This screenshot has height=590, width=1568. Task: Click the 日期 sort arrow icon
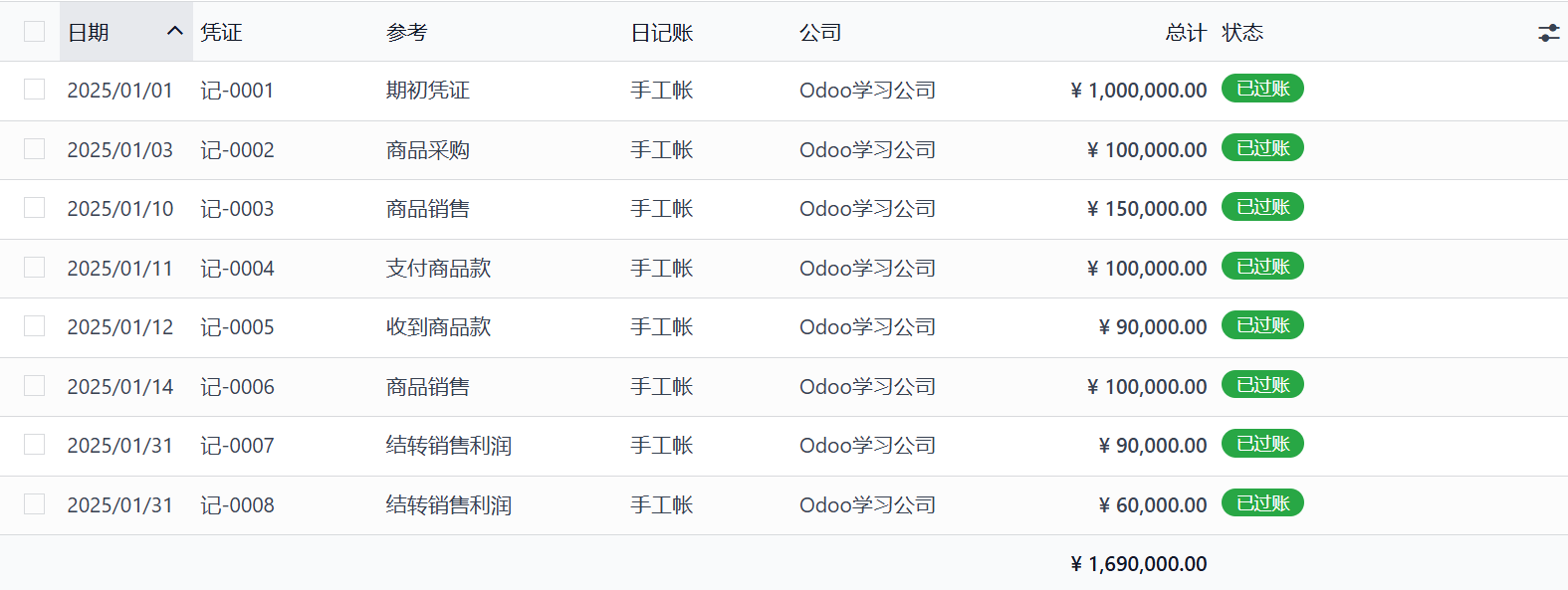(x=175, y=31)
